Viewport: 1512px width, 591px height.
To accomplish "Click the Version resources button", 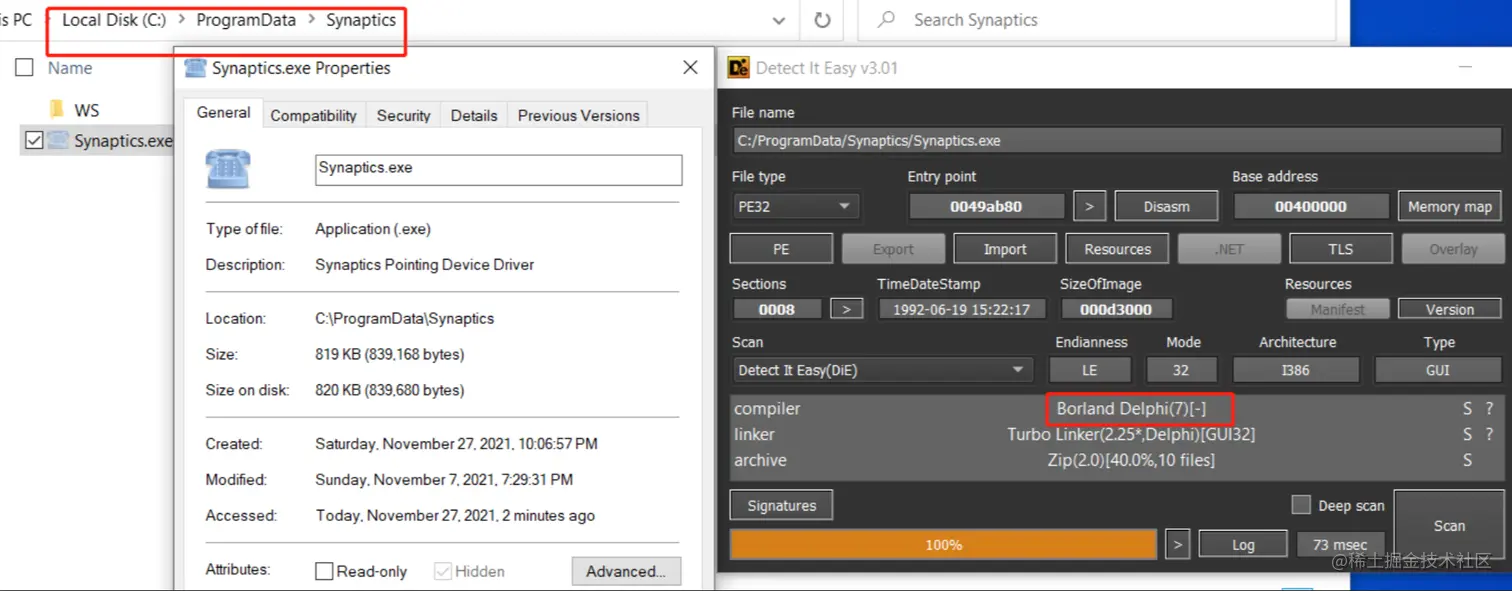I will pyautogui.click(x=1449, y=309).
